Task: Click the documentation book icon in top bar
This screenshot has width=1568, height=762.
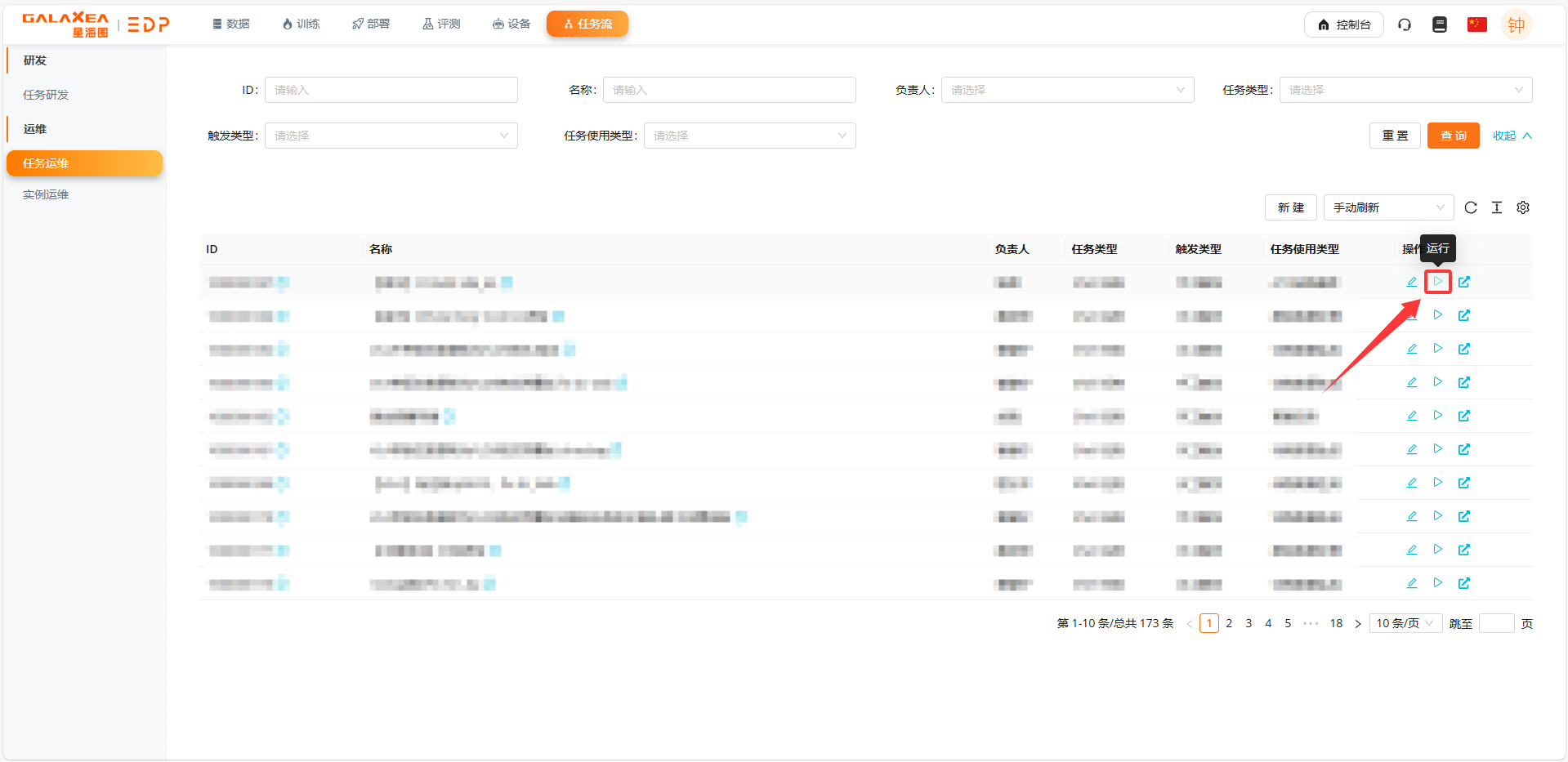Action: coord(1439,25)
